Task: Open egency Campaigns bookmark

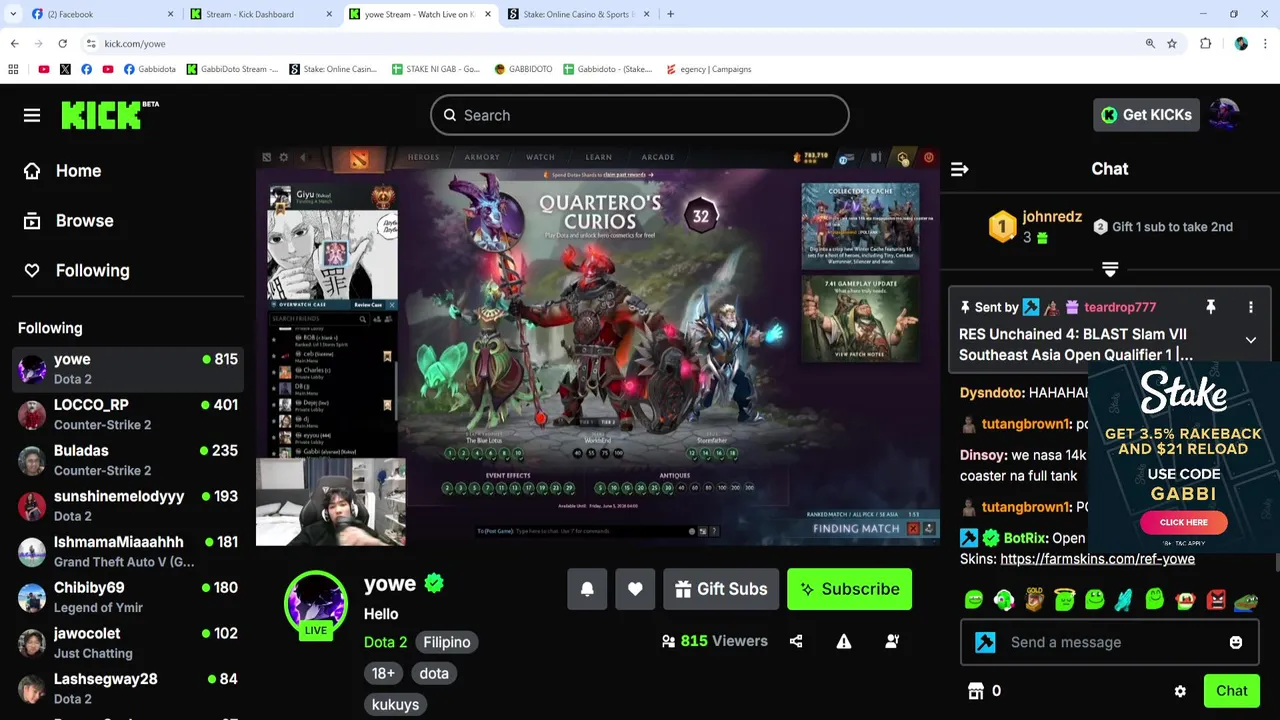Action: pos(708,69)
